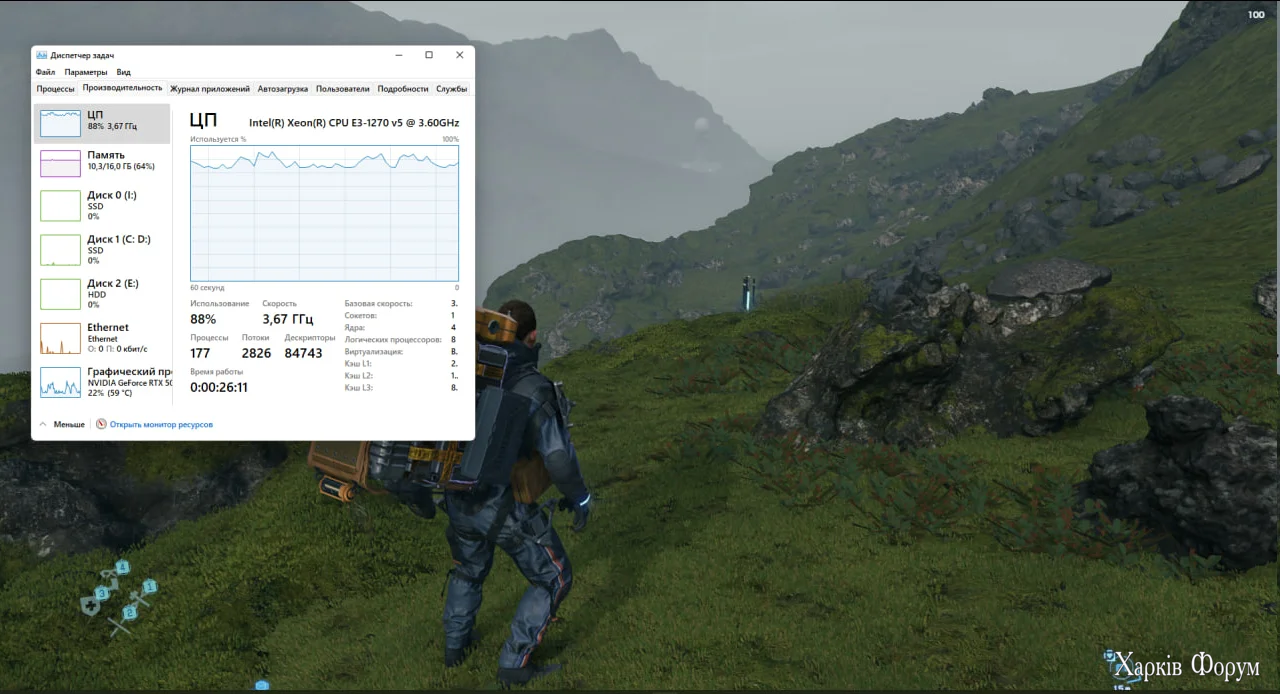The height and width of the screenshot is (694, 1280).
Task: Open the Открыть монитор ресурсов link
Action: tap(161, 424)
